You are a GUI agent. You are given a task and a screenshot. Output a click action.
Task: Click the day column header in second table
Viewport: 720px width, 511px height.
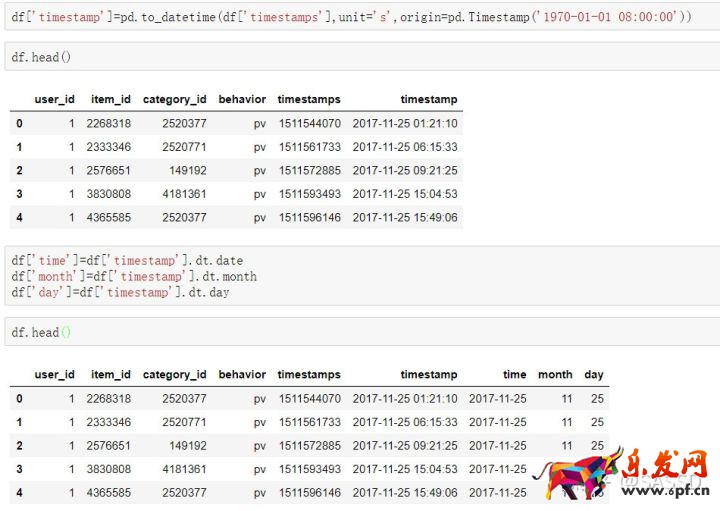(x=594, y=374)
